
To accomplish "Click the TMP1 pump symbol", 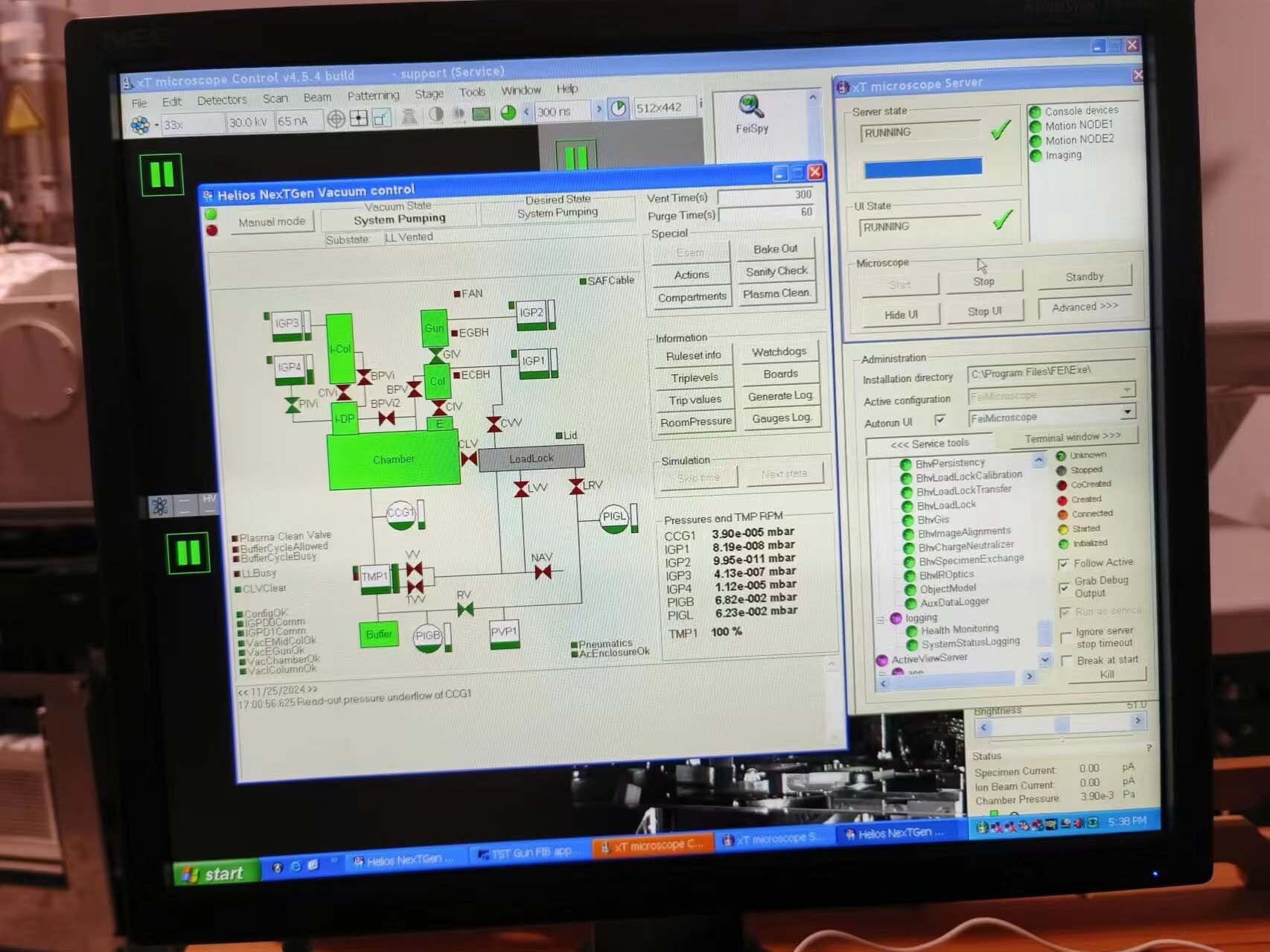I will [x=374, y=578].
